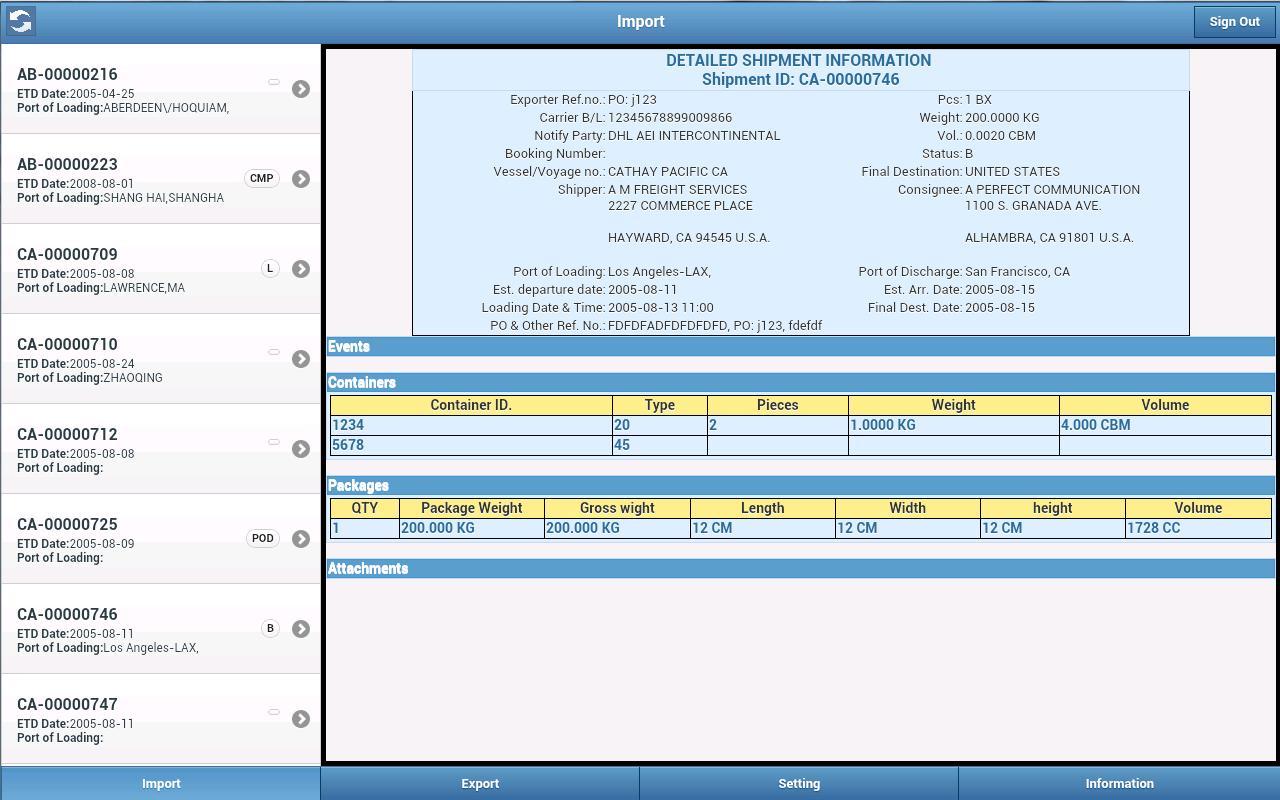Click notify party DHL AEI INTERCONTINENTAL
The width and height of the screenshot is (1280, 800).
click(694, 136)
